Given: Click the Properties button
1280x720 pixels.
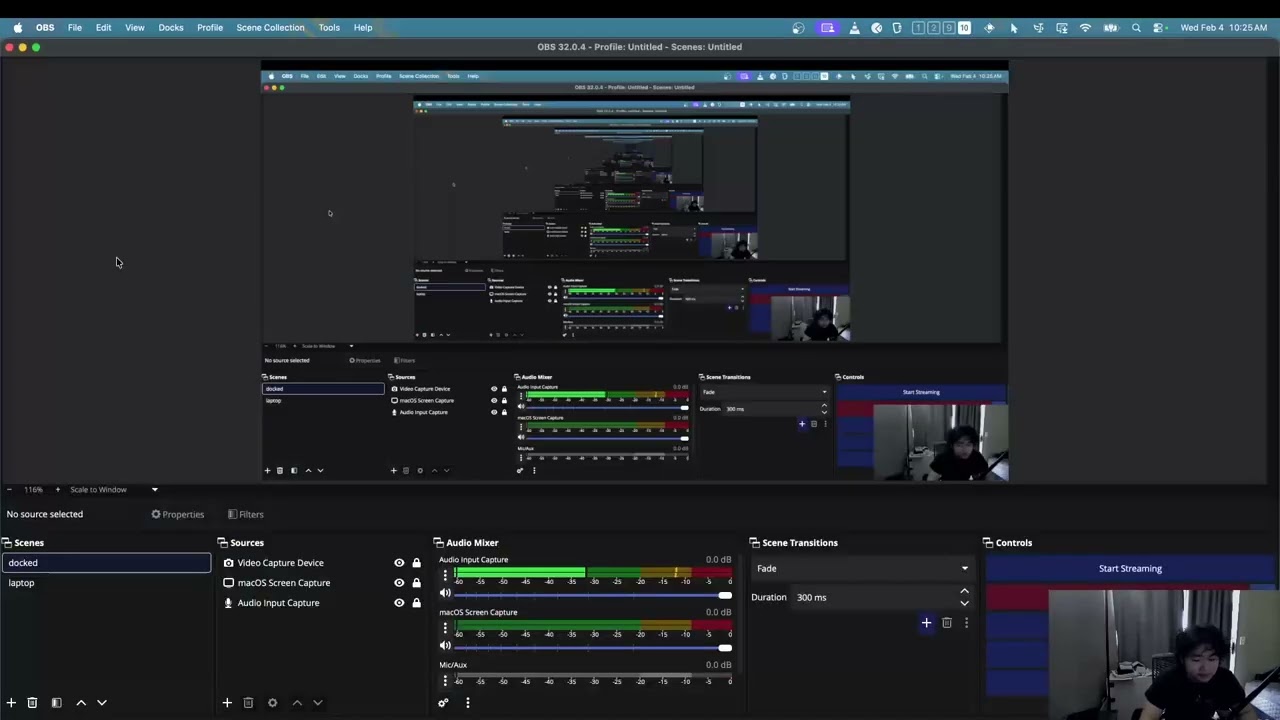Looking at the screenshot, I should (178, 514).
